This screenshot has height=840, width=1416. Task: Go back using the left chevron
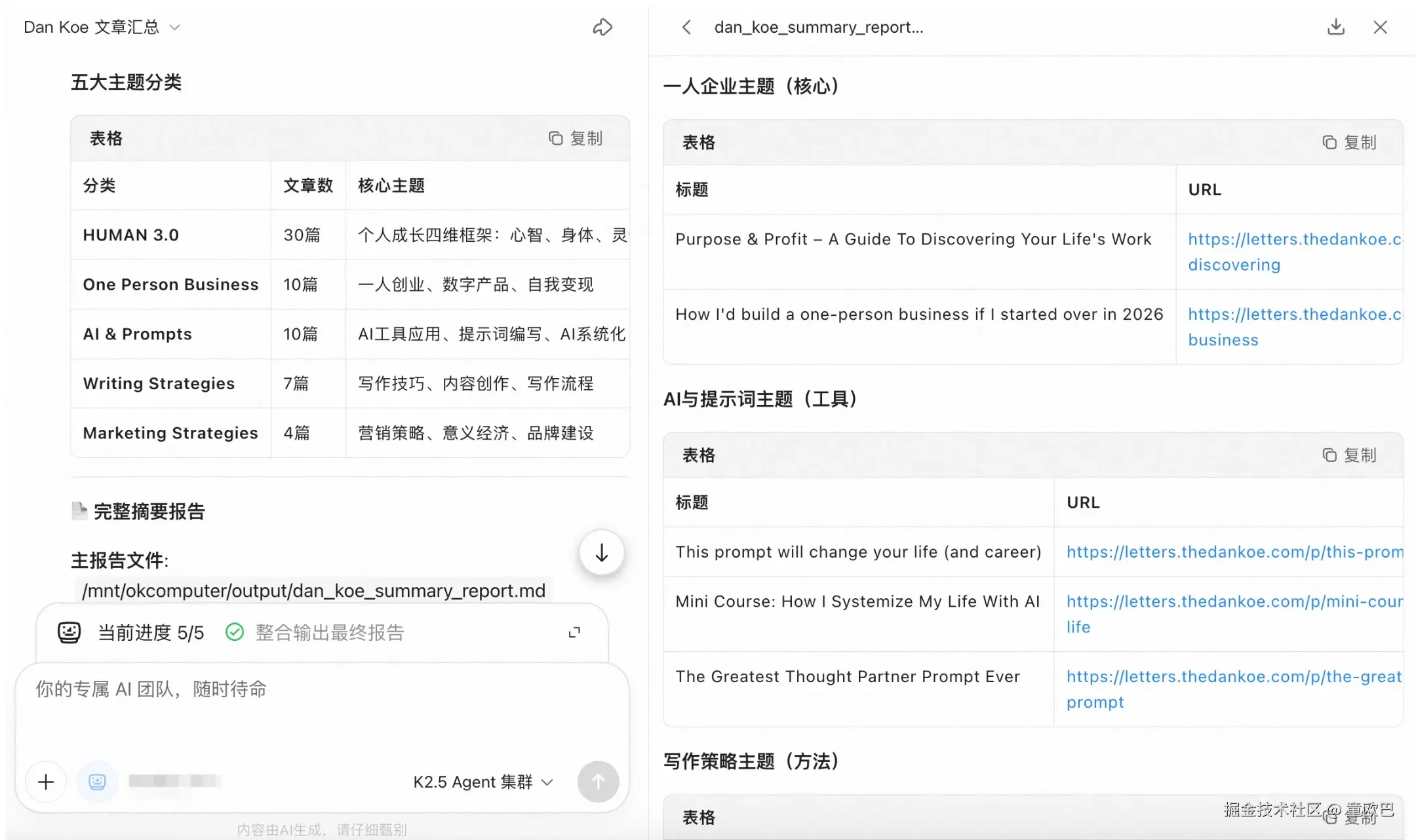[686, 27]
